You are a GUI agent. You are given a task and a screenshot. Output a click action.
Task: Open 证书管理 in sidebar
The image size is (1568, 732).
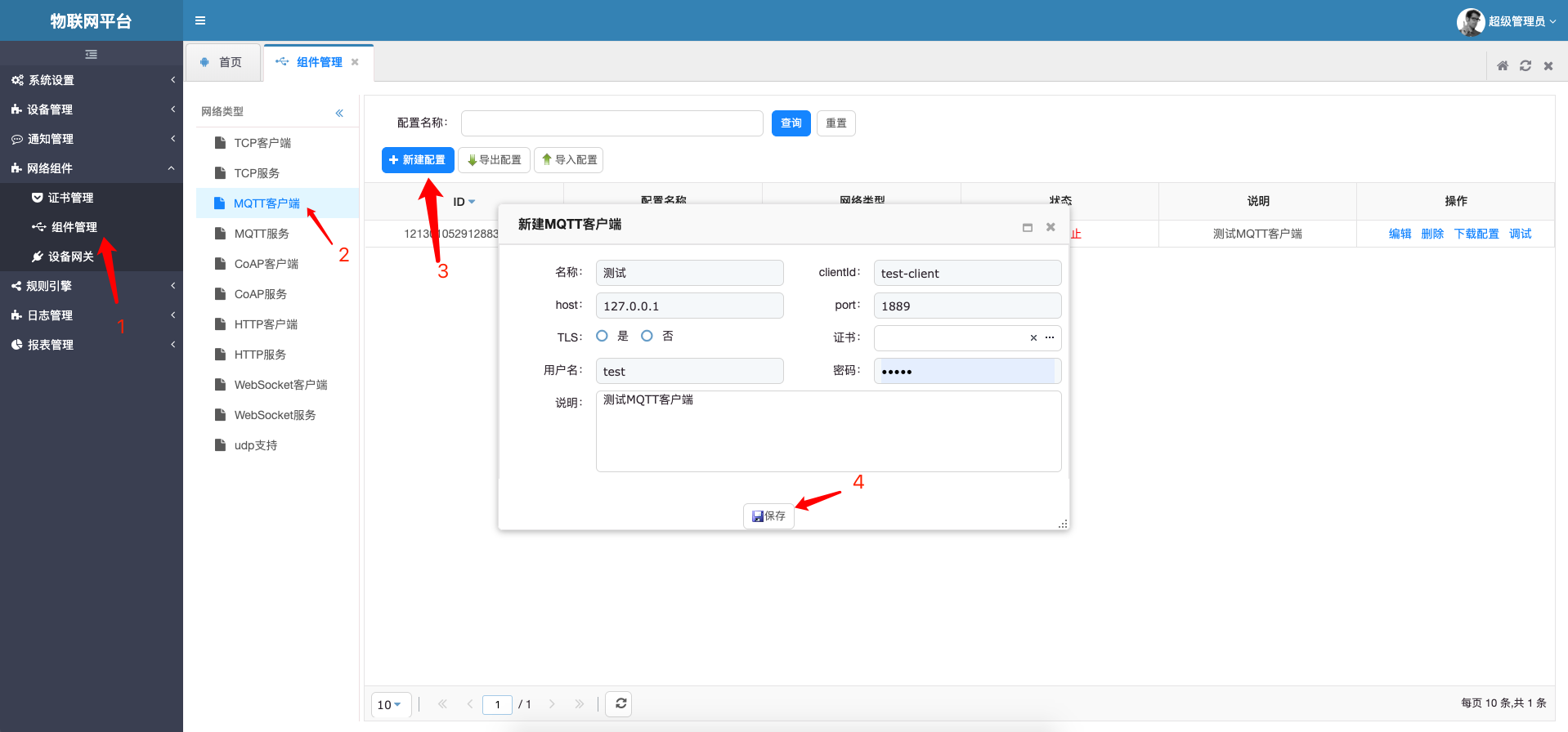tap(70, 198)
